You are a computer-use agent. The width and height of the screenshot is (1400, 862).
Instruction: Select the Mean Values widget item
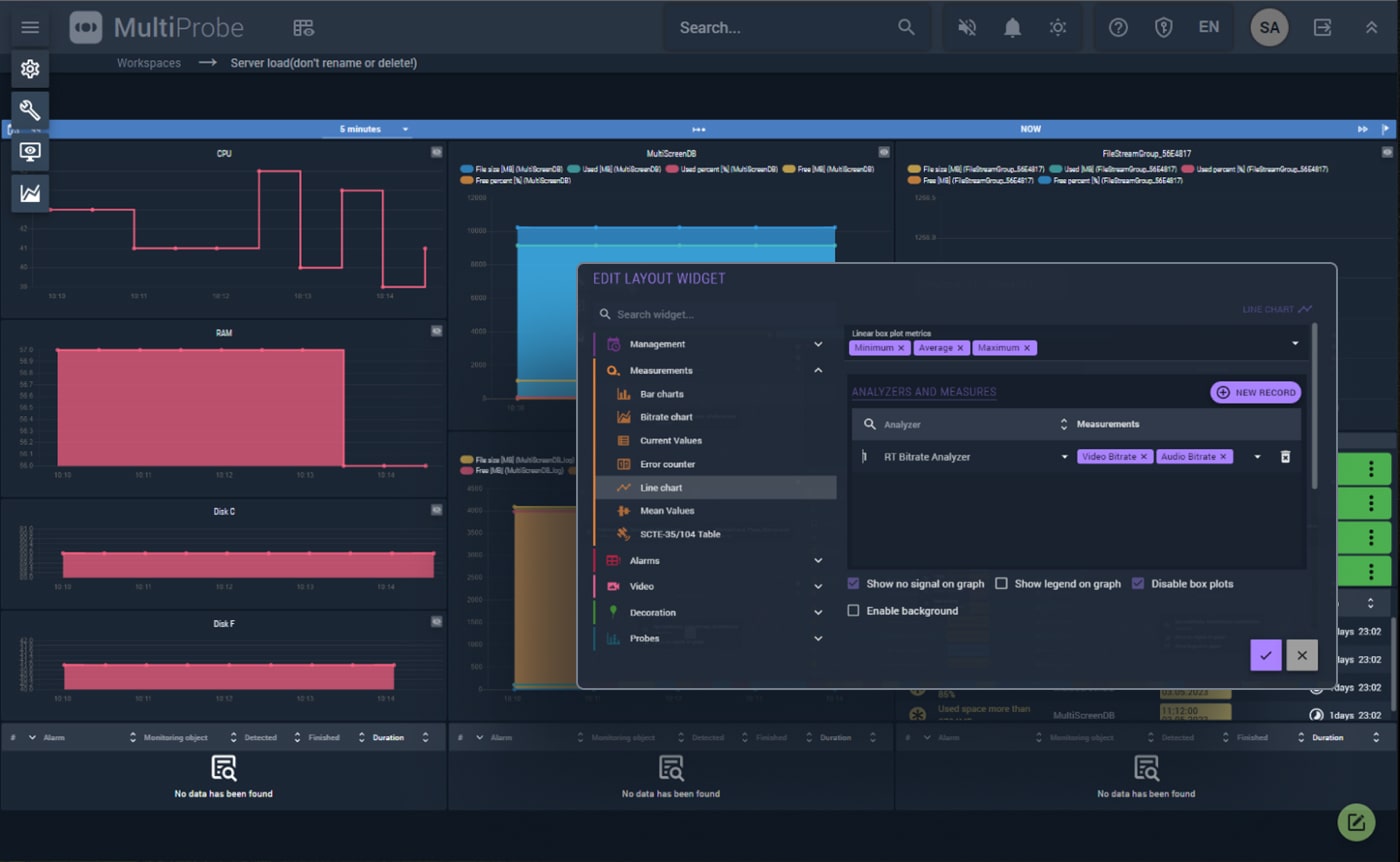click(666, 511)
